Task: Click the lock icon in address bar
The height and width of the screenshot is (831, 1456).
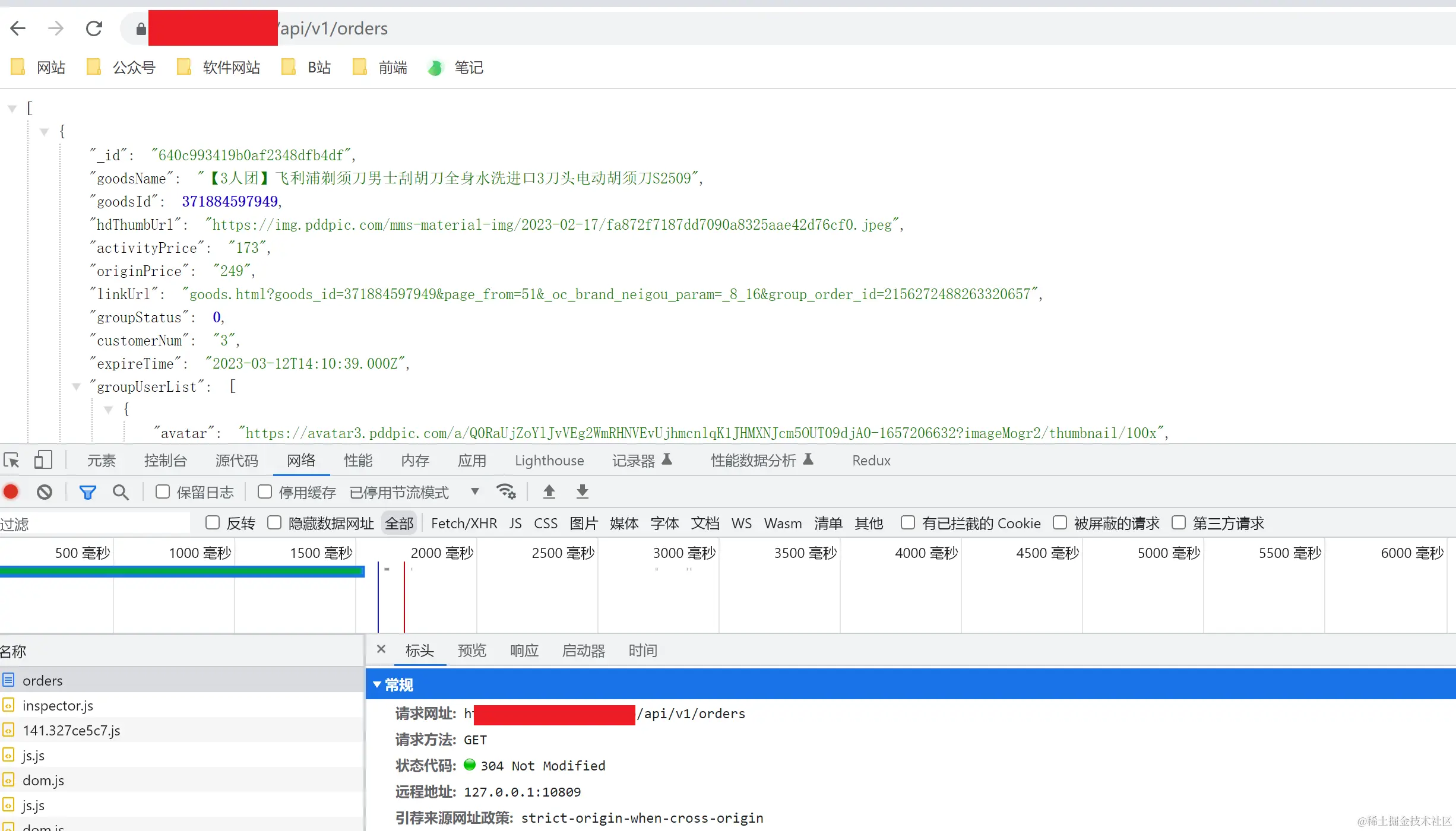Action: (x=141, y=28)
